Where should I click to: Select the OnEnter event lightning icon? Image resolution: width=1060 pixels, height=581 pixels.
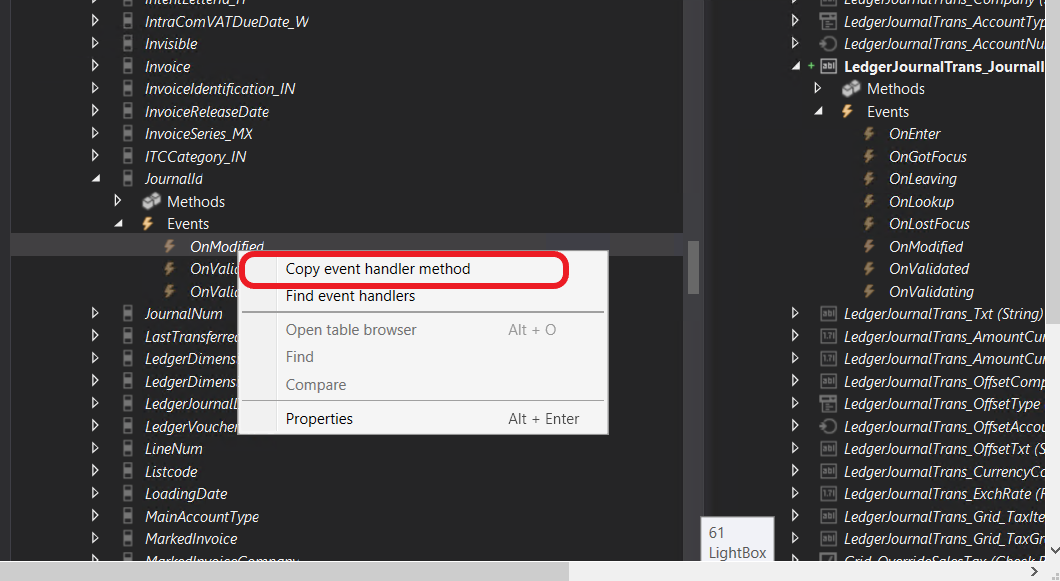pyautogui.click(x=869, y=133)
